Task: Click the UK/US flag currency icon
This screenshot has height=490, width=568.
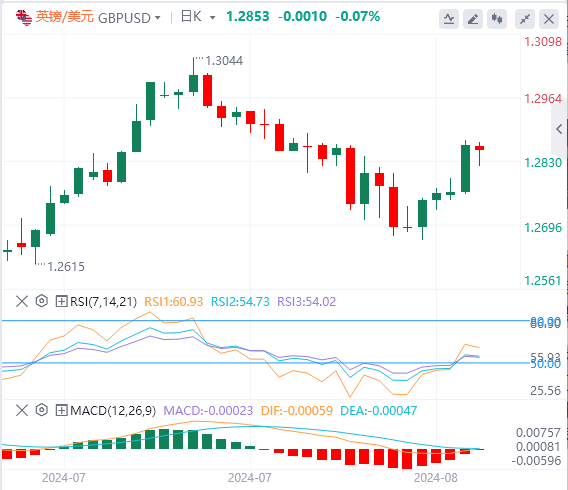Action: click(24, 17)
